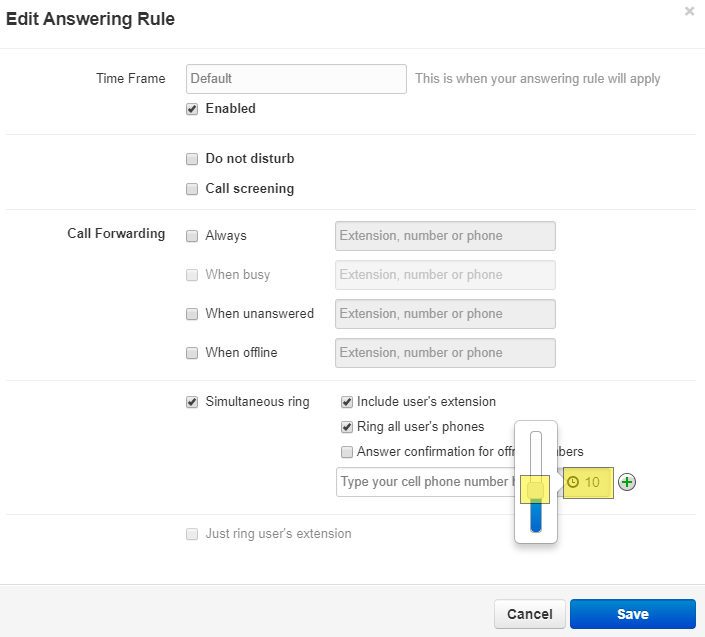Click the Always forwarding destination field
The width and height of the screenshot is (705, 637).
click(445, 236)
